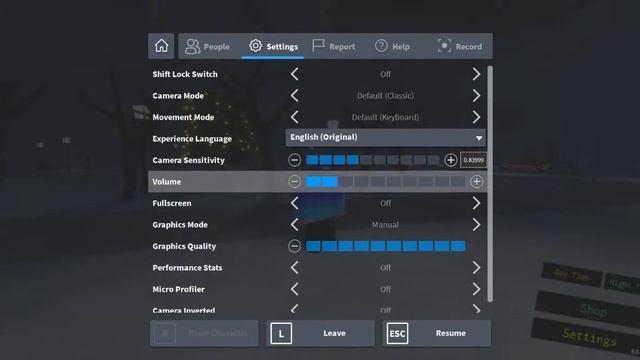Lower Volume with minus icon
Viewport: 640px width, 360px height.
pos(294,182)
